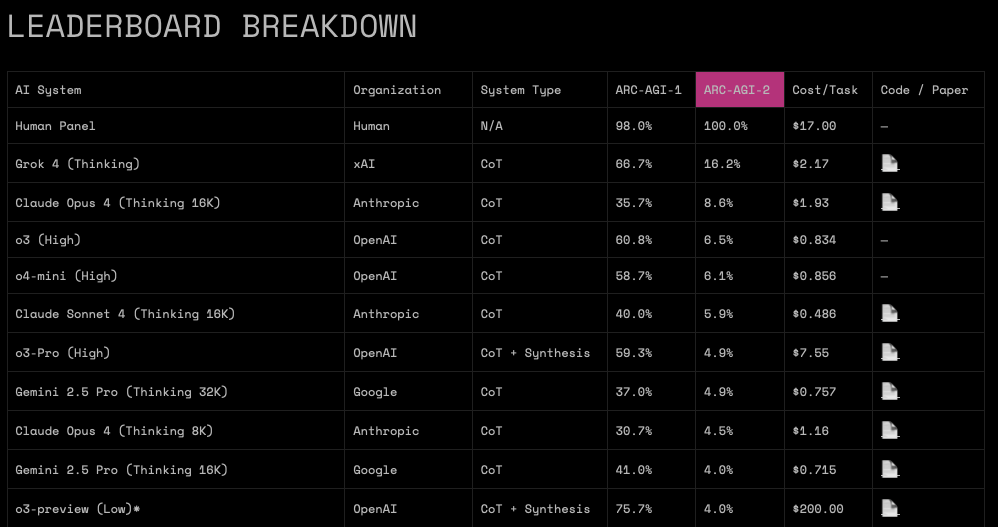Click the o3 (High) system name
The height and width of the screenshot is (527, 998).
pyautogui.click(x=48, y=240)
